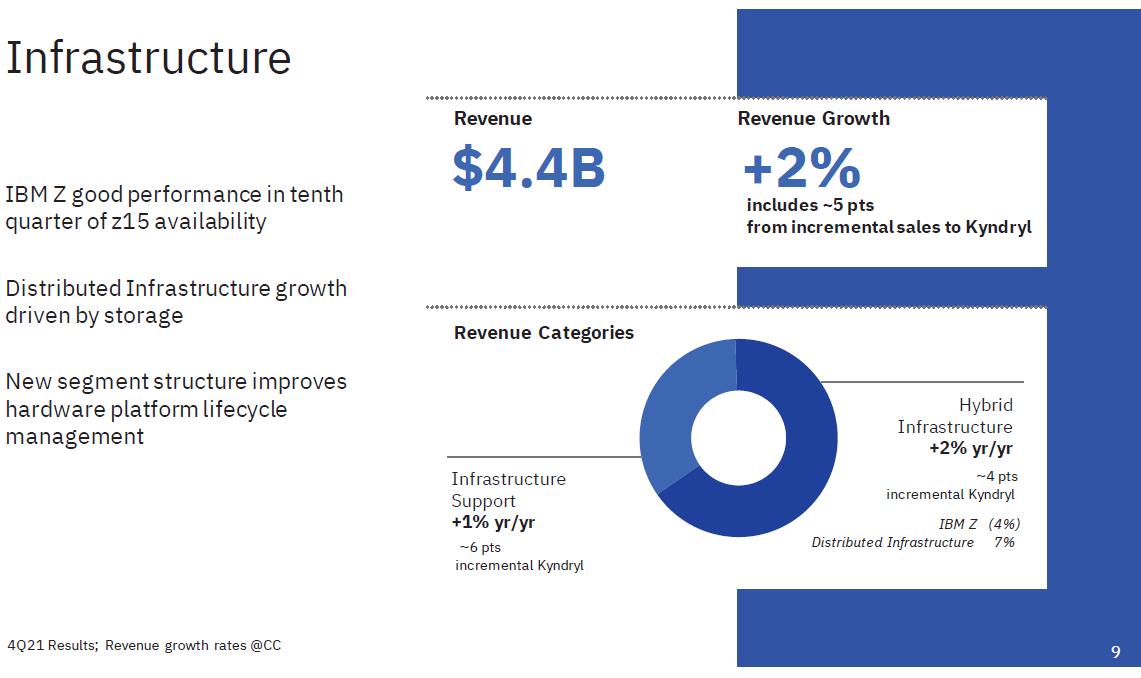Click the $4.4B revenue figure
1141x678 pixels.
coord(528,167)
